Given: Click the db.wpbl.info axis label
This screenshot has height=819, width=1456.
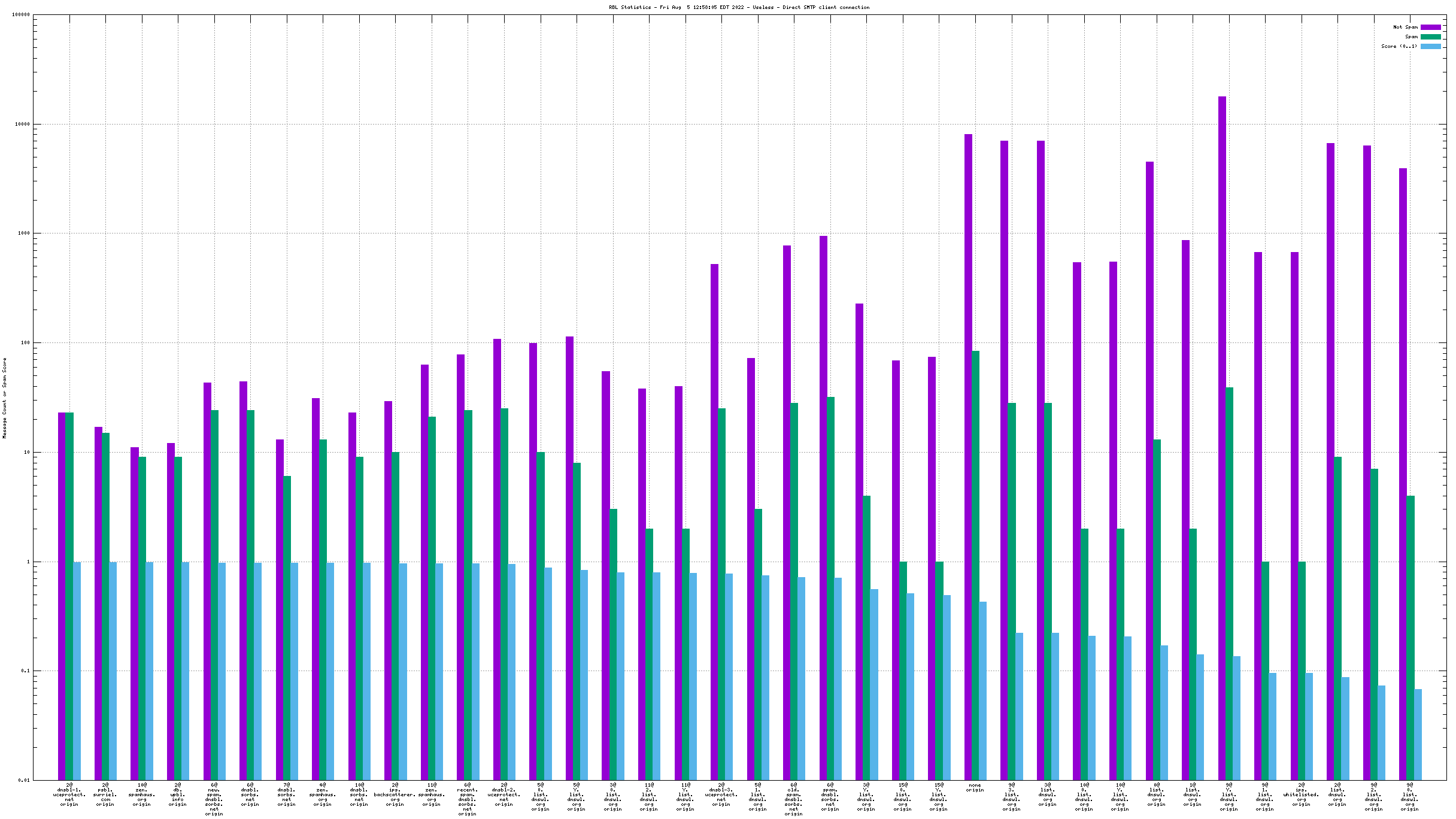Looking at the screenshot, I should point(178,794).
